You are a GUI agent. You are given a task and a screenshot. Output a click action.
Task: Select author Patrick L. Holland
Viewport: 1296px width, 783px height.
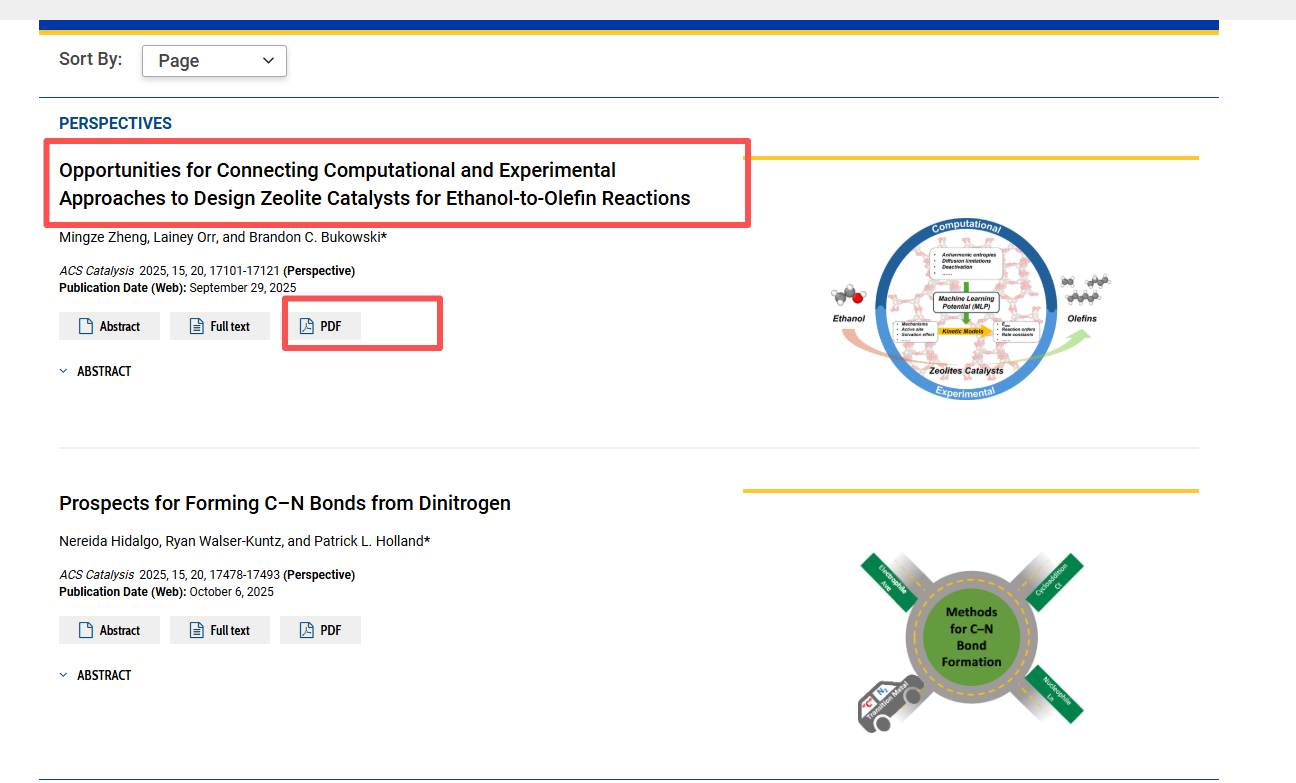[x=369, y=541]
